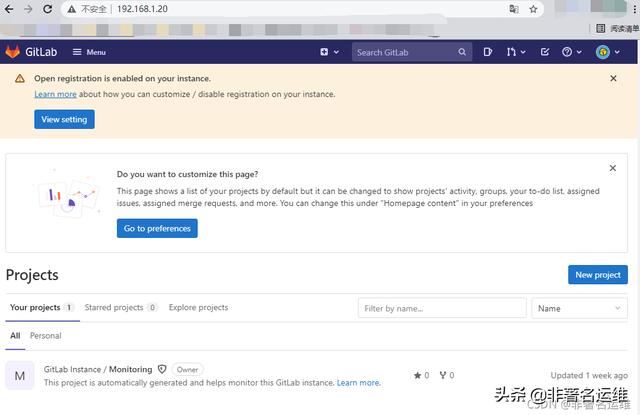640x415 pixels.
Task: Open GitLab Instance / Monitoring project
Action: (x=98, y=369)
